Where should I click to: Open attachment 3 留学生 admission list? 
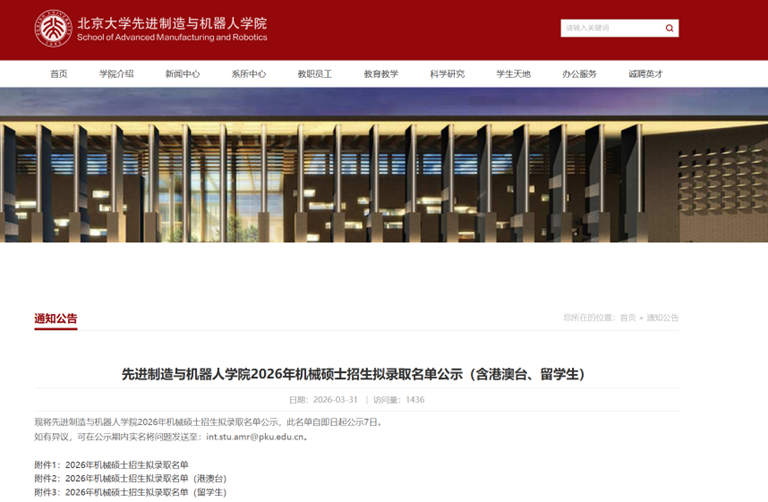click(x=145, y=492)
